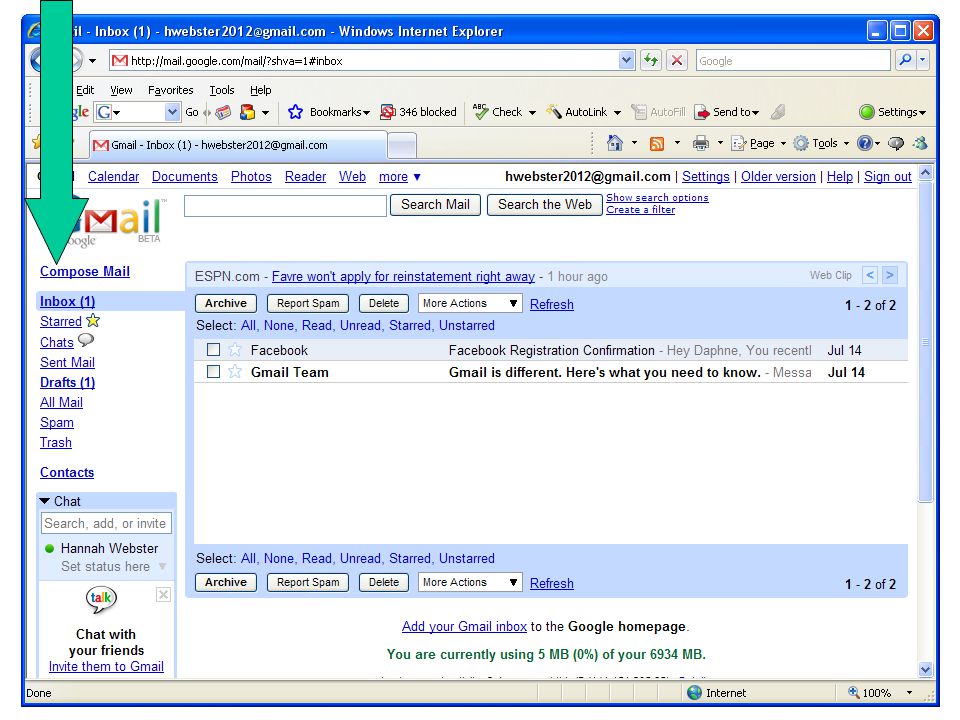This screenshot has height=720, width=960.
Task: Click the Gmail search input field
Action: tap(285, 206)
